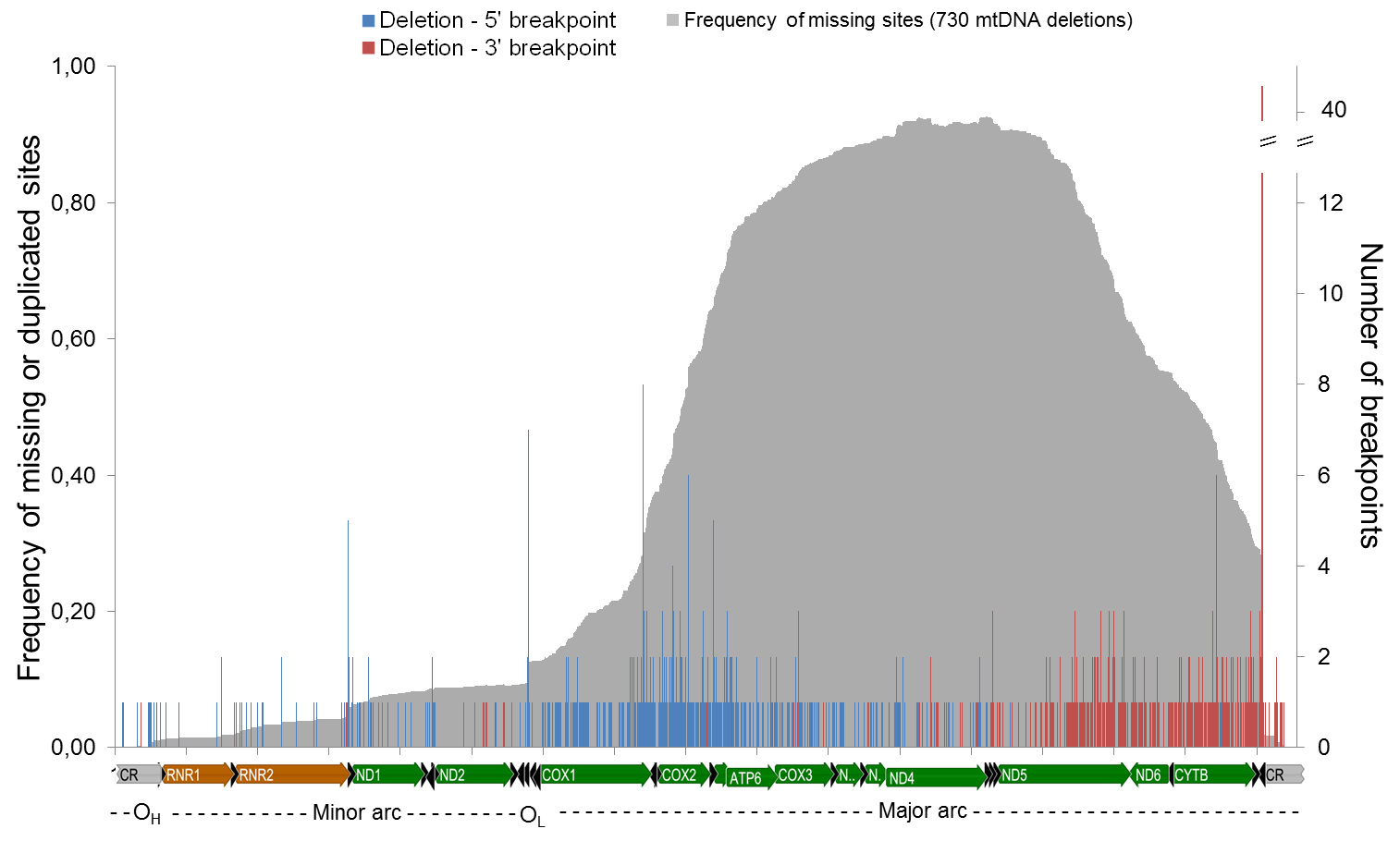Click the RNR1 gene arrow

(196, 774)
